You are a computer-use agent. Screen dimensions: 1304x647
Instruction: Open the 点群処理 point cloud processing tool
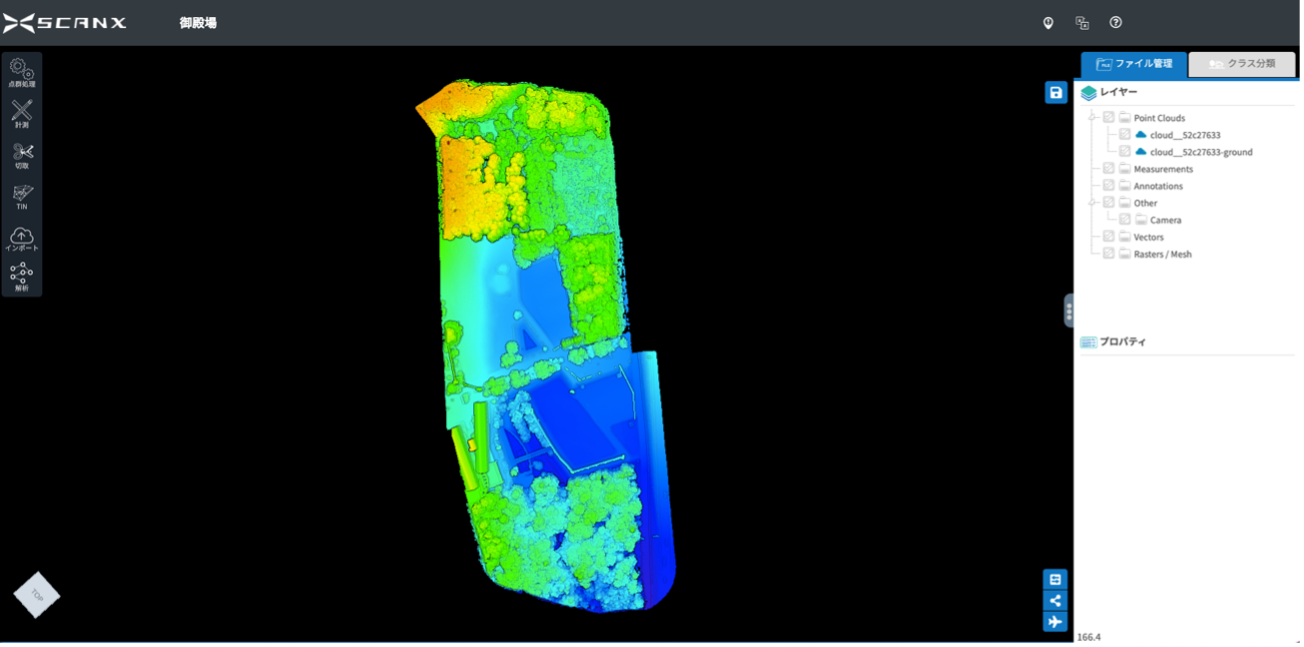pyautogui.click(x=21, y=72)
